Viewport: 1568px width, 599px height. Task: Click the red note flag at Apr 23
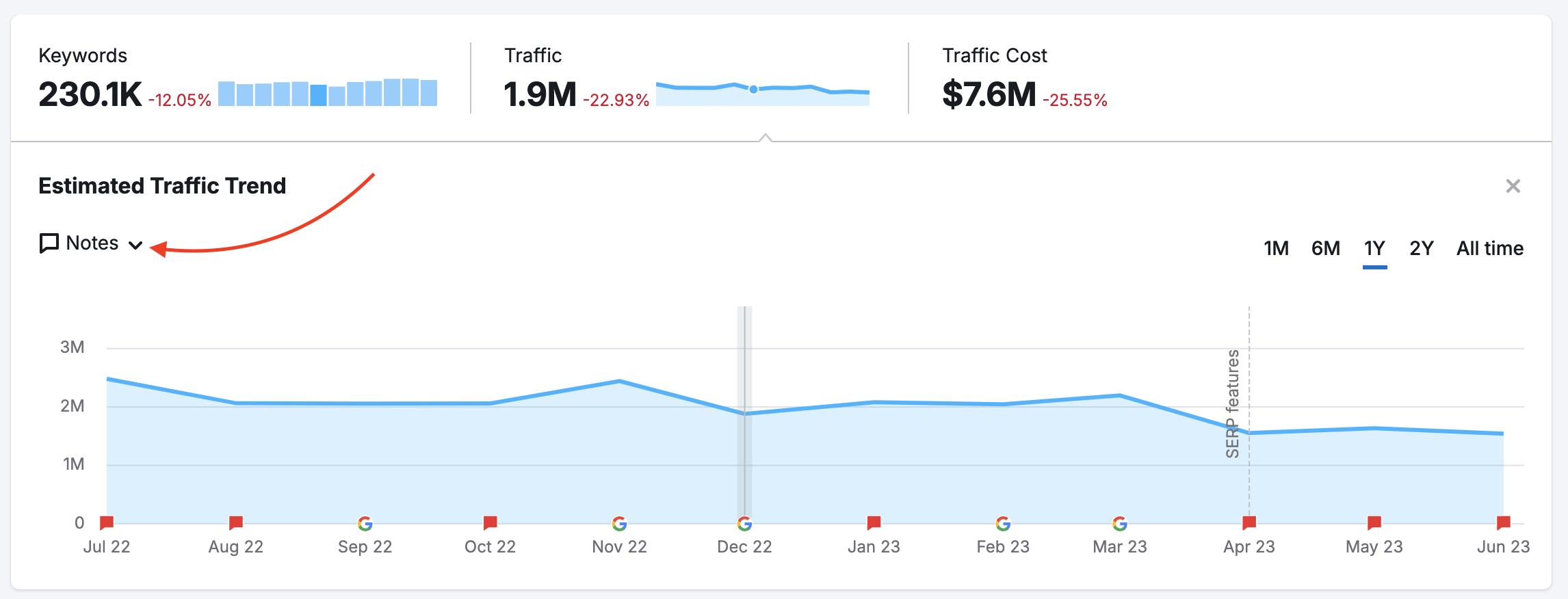pos(1249,523)
